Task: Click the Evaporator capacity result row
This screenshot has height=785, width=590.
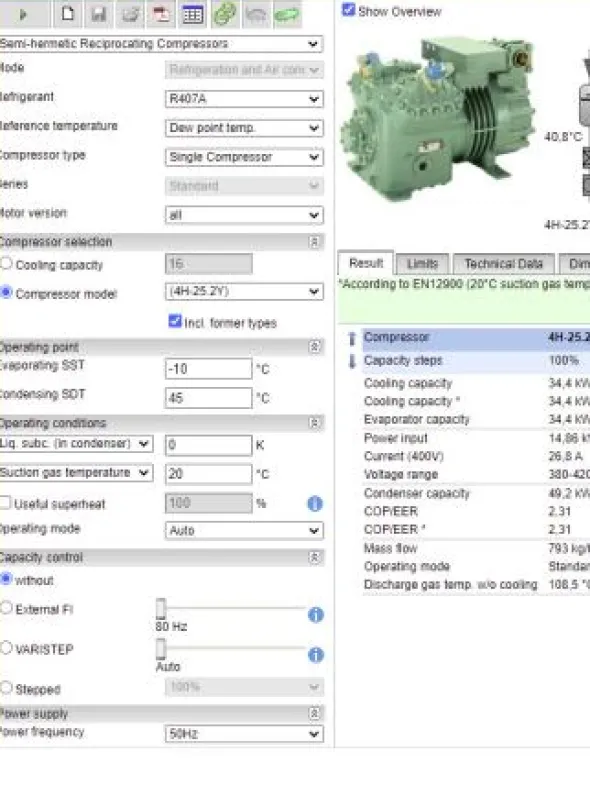Action: 476,420
